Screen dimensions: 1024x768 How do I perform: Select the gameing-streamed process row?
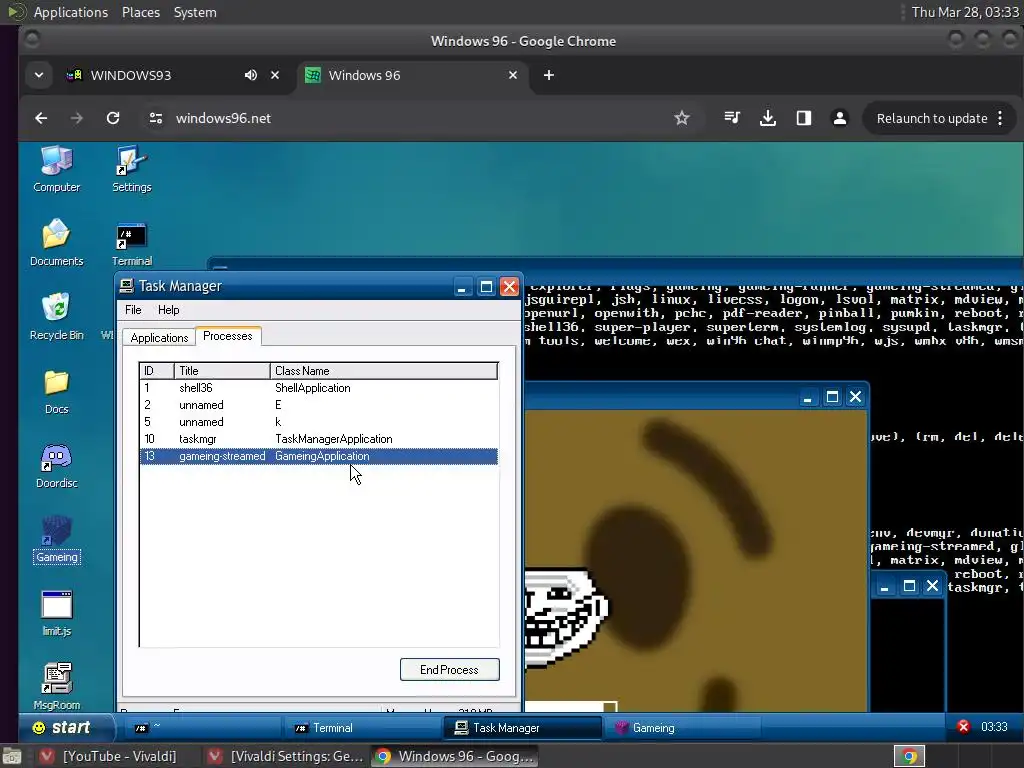(x=319, y=456)
